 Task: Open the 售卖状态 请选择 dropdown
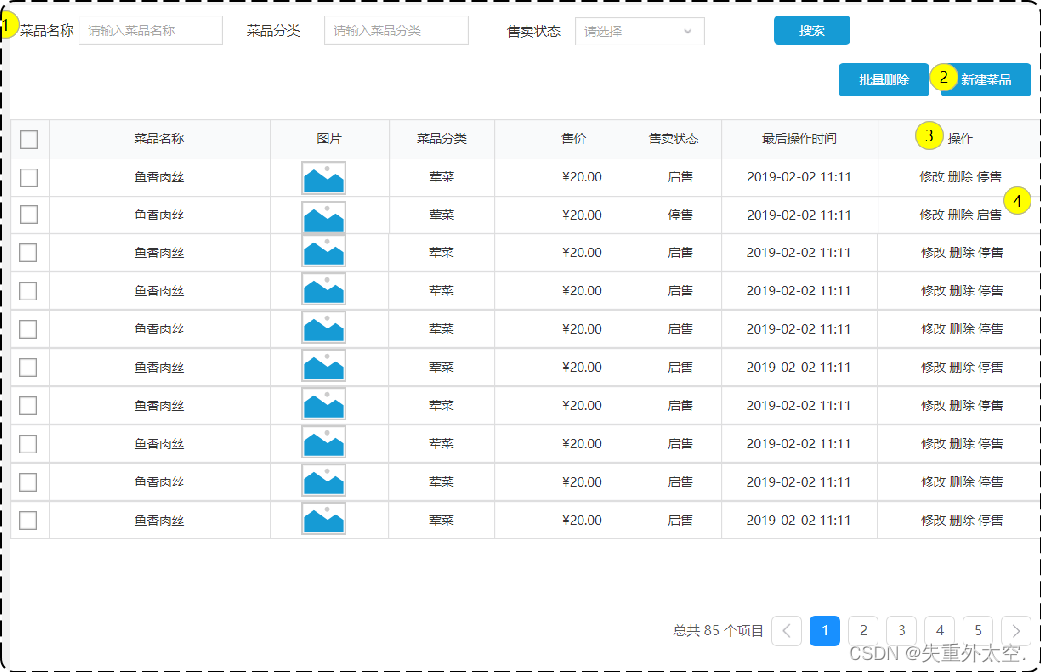(639, 31)
